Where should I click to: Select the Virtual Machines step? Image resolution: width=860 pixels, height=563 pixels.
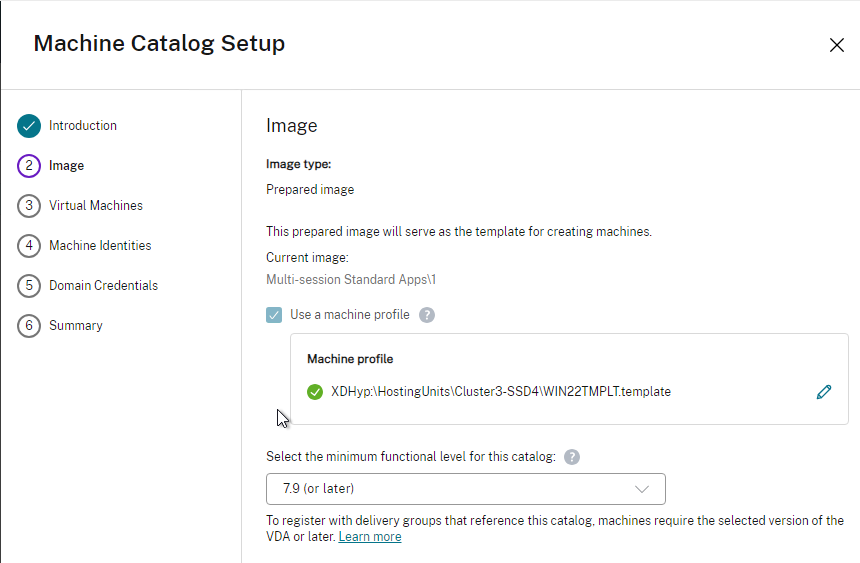(x=96, y=206)
